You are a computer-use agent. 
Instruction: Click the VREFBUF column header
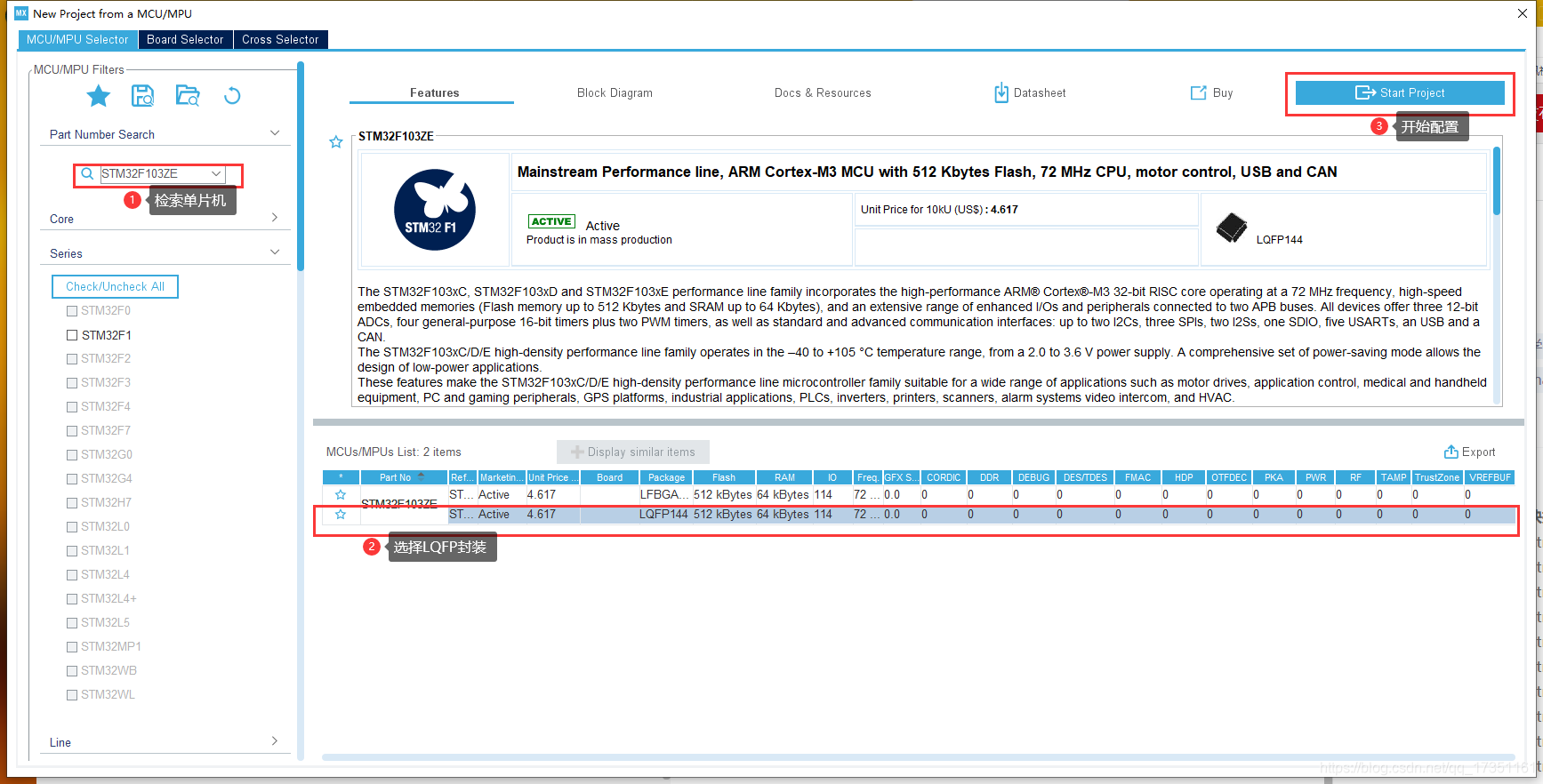[x=1490, y=477]
